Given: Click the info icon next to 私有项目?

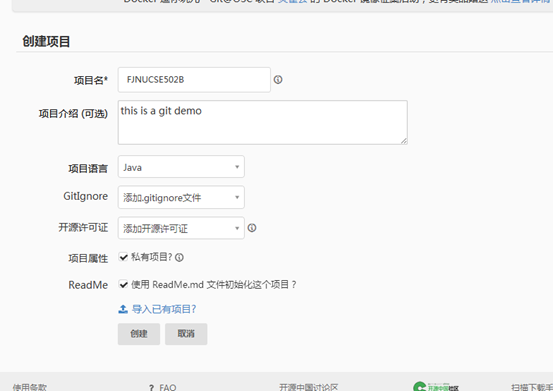Looking at the screenshot, I should (179, 258).
